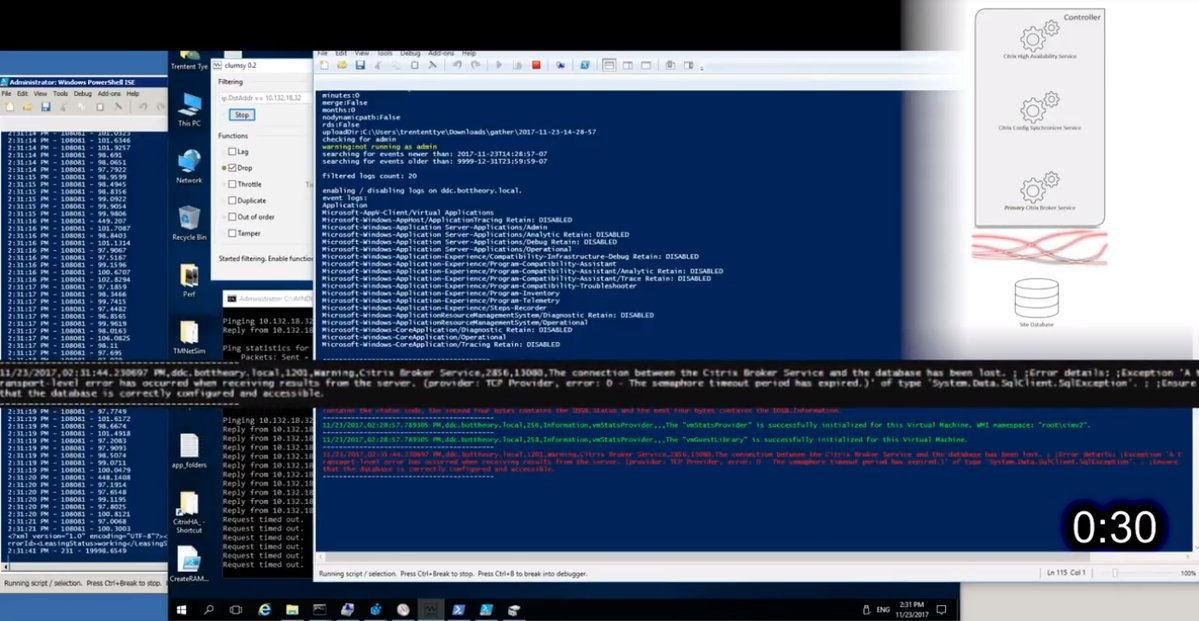Click the Save script toolbar icon
The height and width of the screenshot is (621, 1199).
click(359, 65)
